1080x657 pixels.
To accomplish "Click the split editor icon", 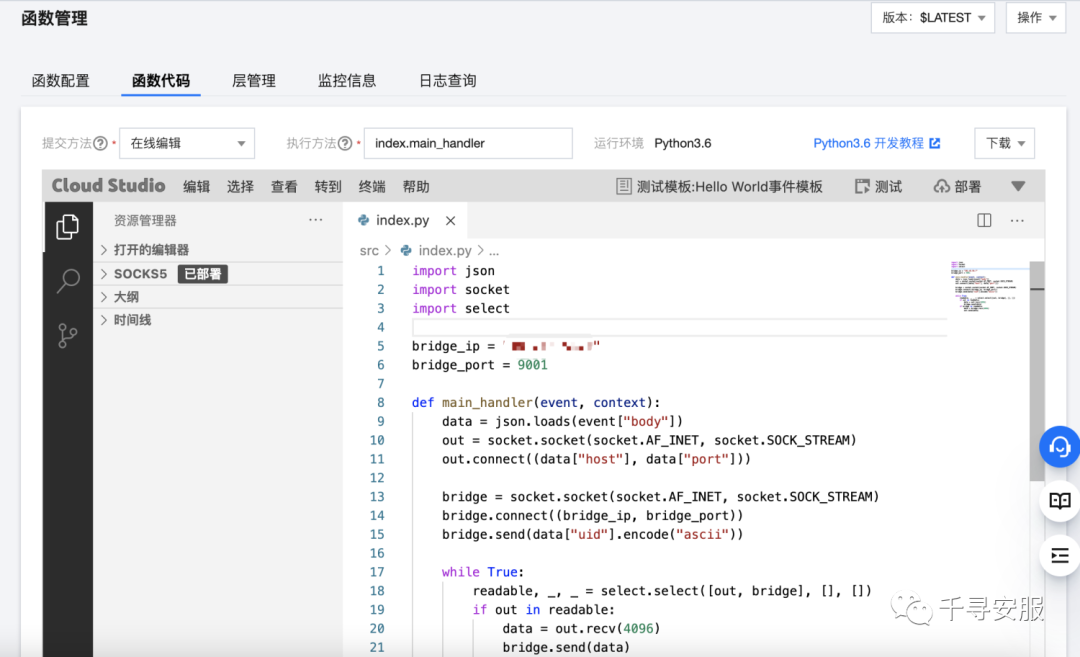I will point(984,220).
